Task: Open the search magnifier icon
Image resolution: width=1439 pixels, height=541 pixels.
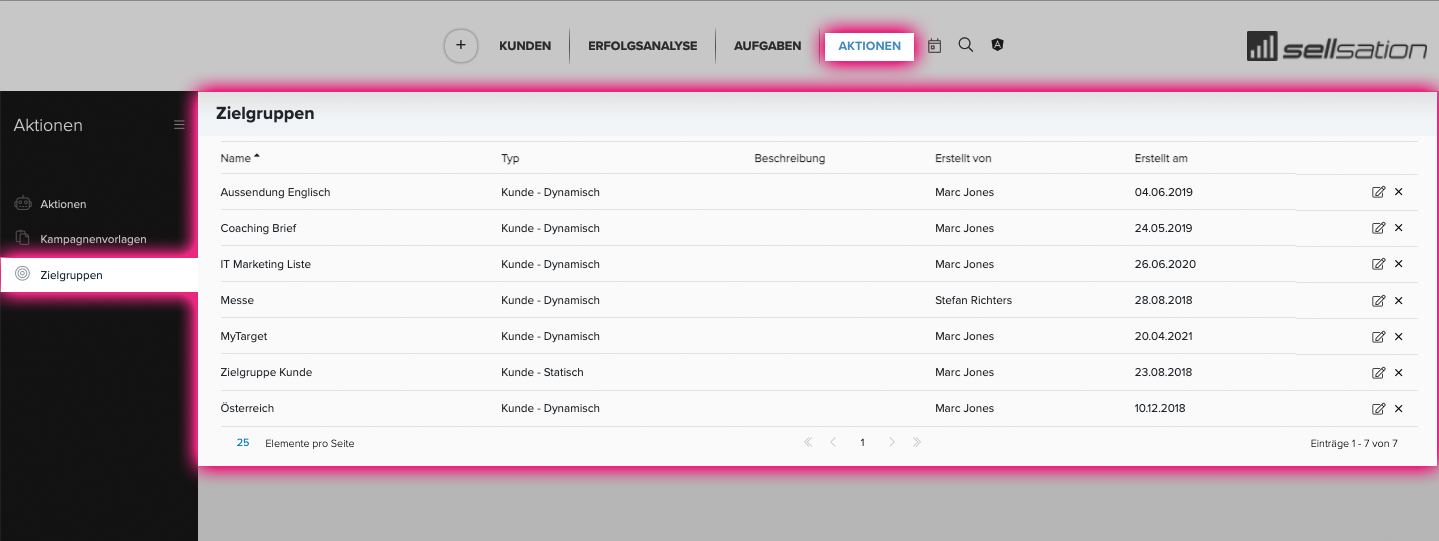Action: [966, 45]
